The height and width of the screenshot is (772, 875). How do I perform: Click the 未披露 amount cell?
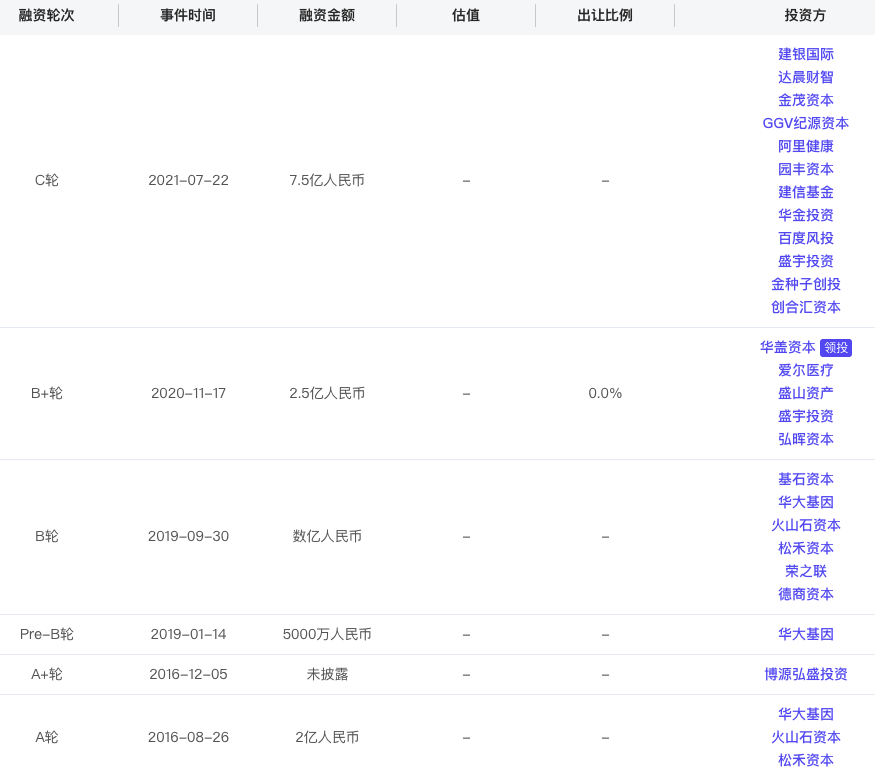tap(327, 674)
